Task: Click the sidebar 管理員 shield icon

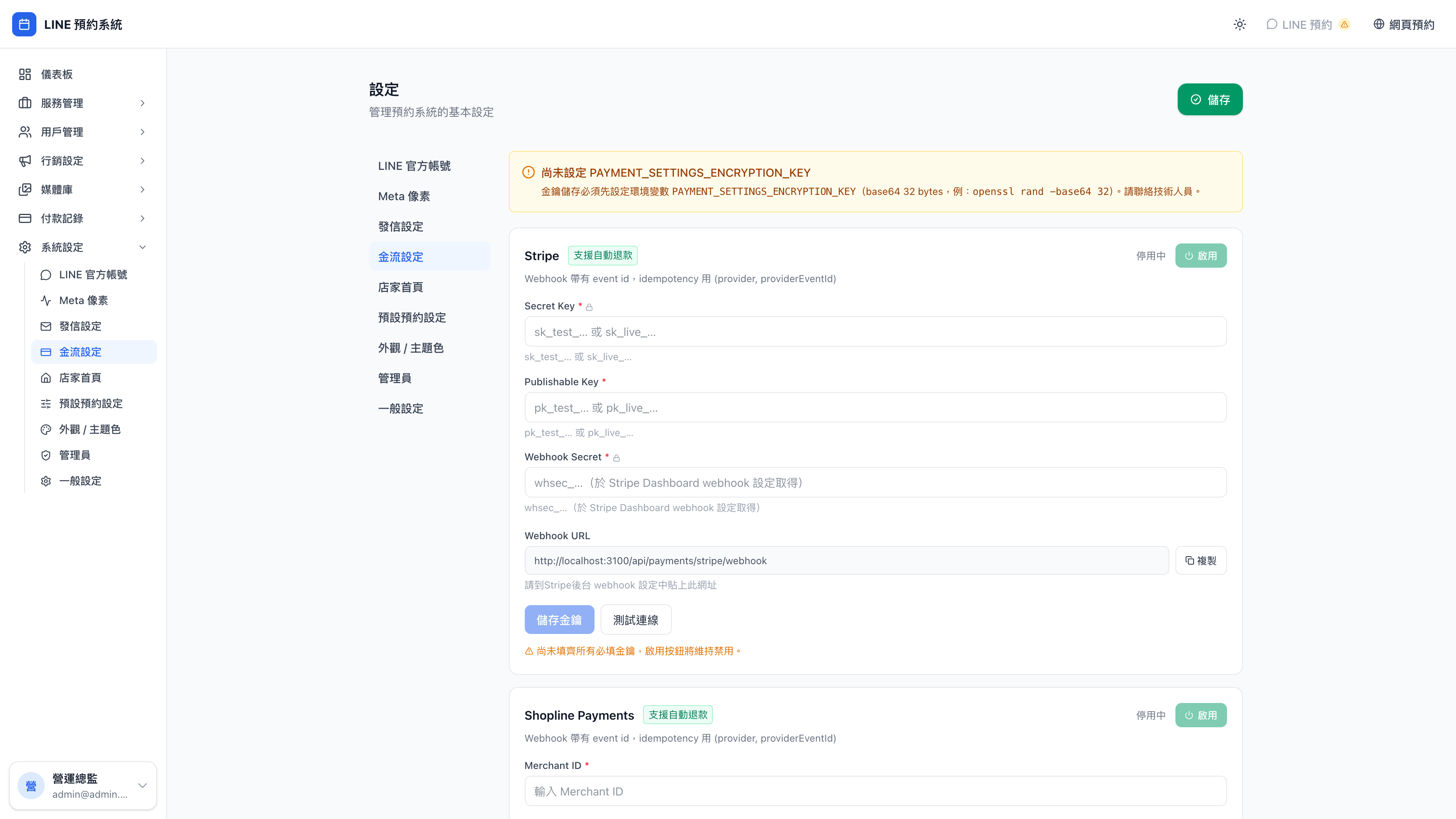Action: 46,455
